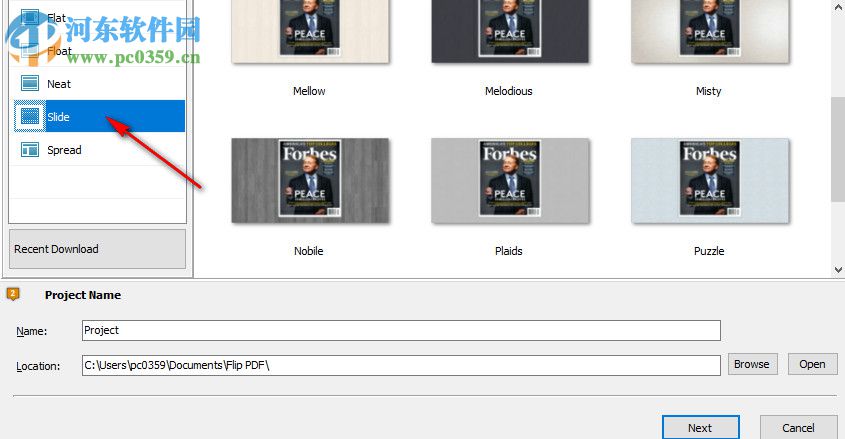845x439 pixels.
Task: Focus the Location path input field
Action: (401, 365)
